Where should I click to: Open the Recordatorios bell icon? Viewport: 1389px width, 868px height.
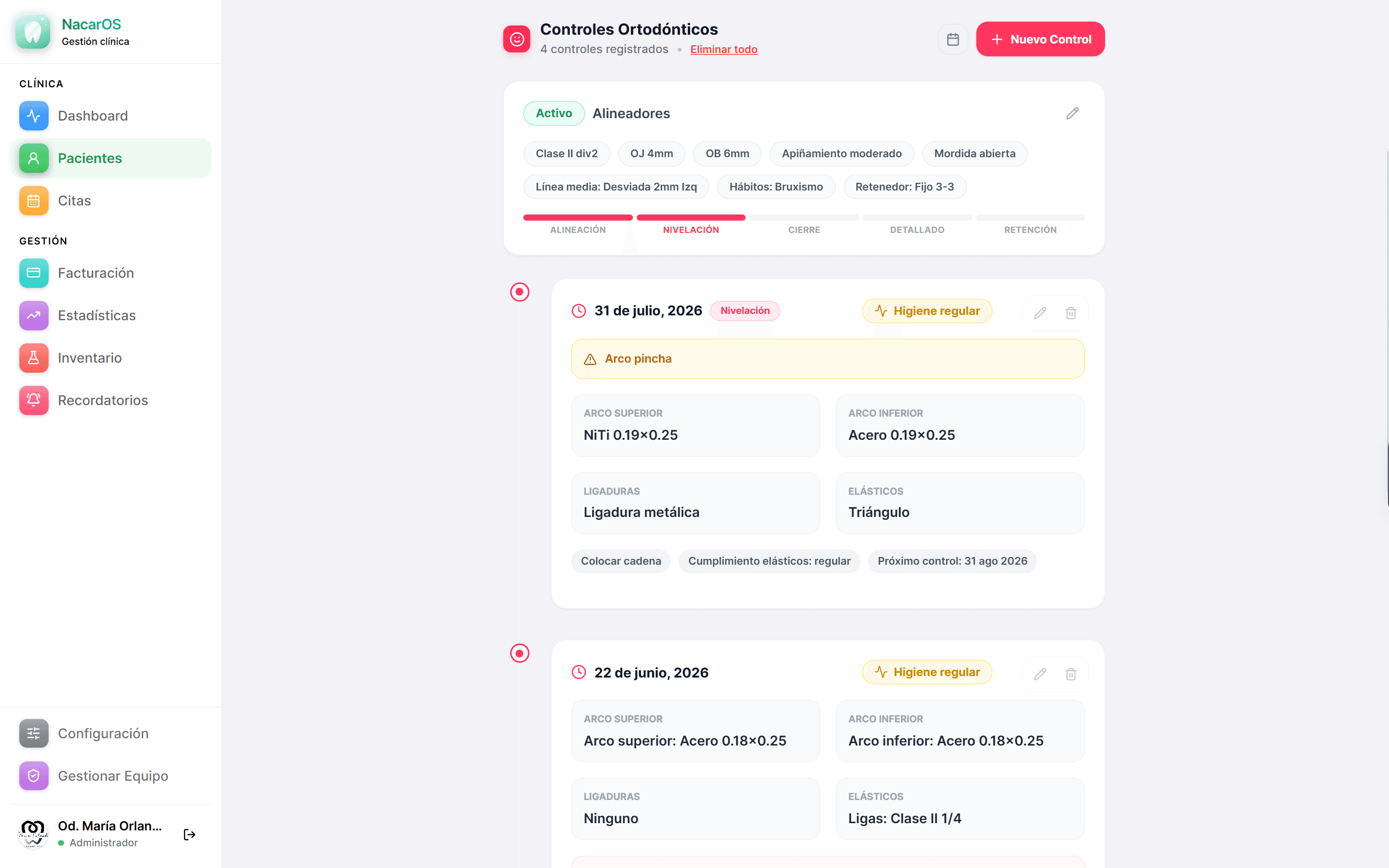[33, 401]
